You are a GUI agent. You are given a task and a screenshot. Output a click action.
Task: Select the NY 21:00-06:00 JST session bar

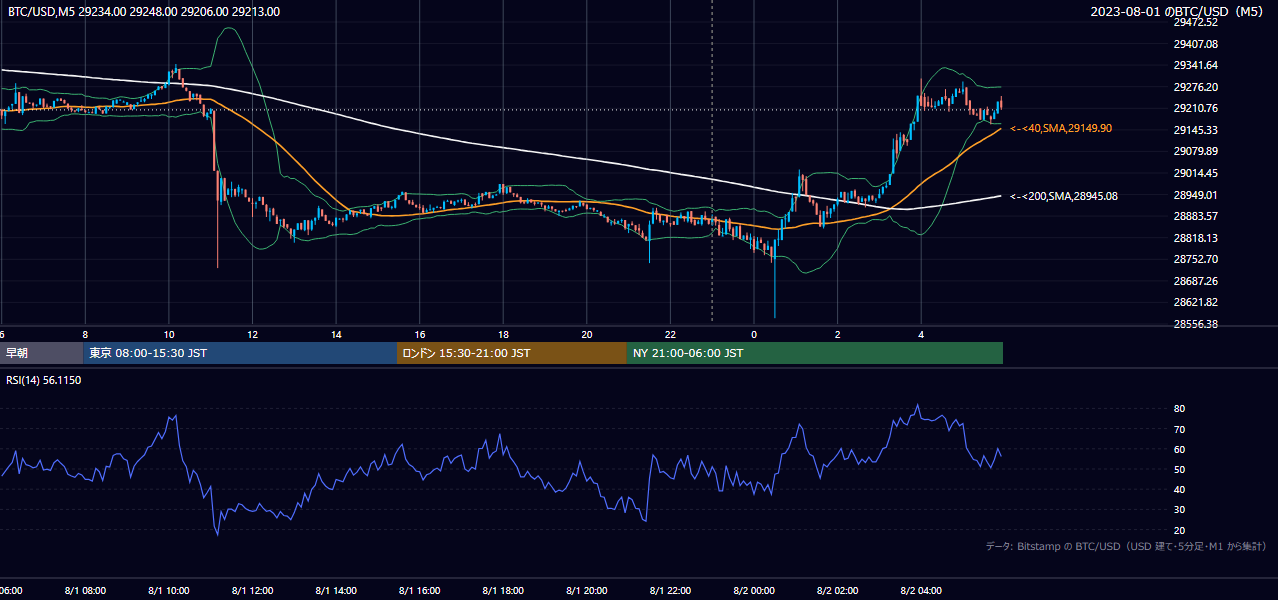pyautogui.click(x=815, y=353)
